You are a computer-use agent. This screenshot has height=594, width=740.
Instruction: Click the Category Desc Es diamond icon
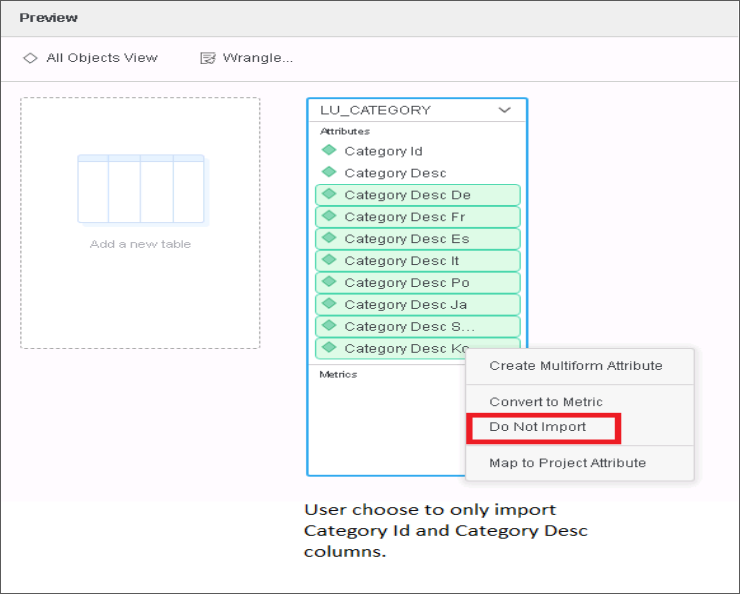329,238
